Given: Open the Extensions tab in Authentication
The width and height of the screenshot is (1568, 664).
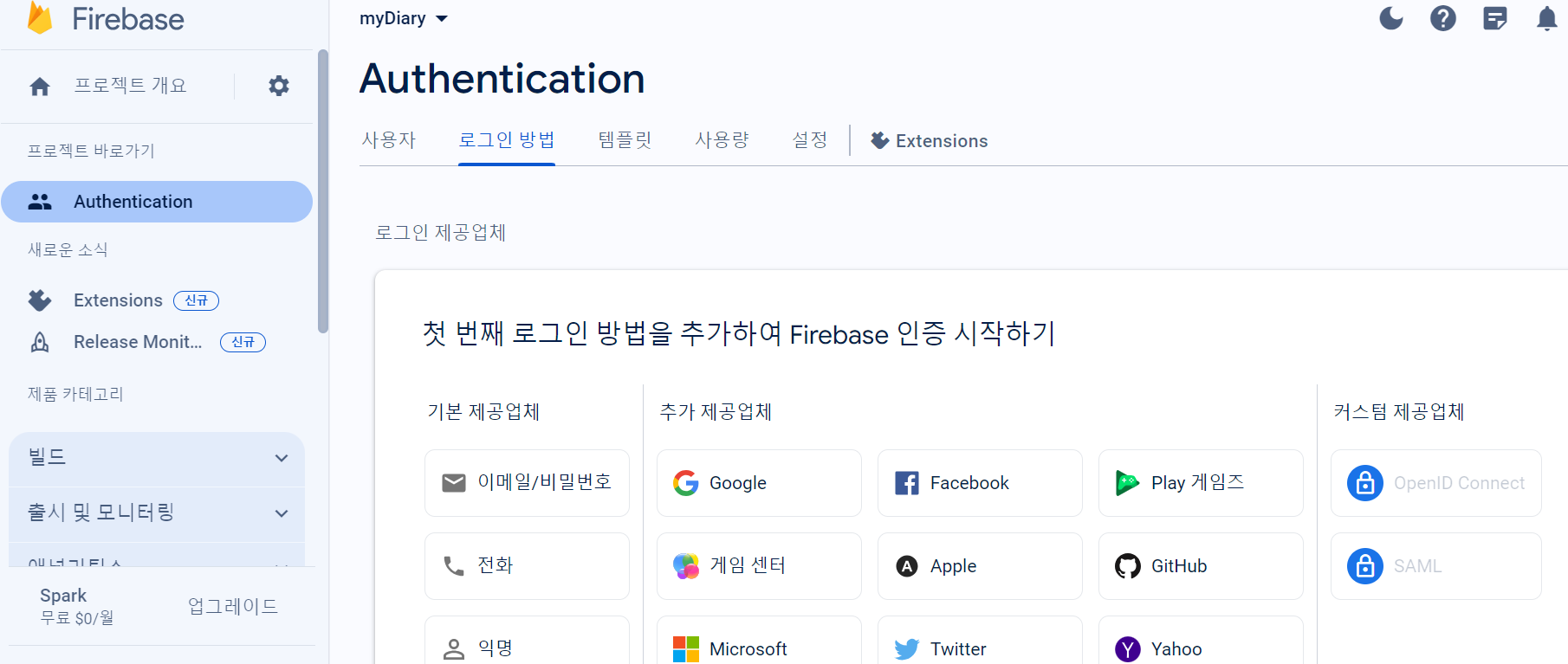Looking at the screenshot, I should (x=929, y=140).
